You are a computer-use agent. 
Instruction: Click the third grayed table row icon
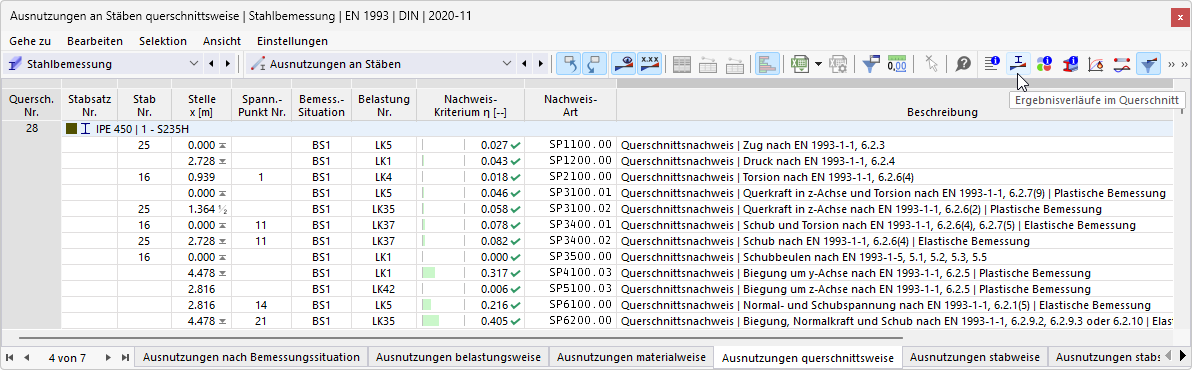tap(734, 64)
